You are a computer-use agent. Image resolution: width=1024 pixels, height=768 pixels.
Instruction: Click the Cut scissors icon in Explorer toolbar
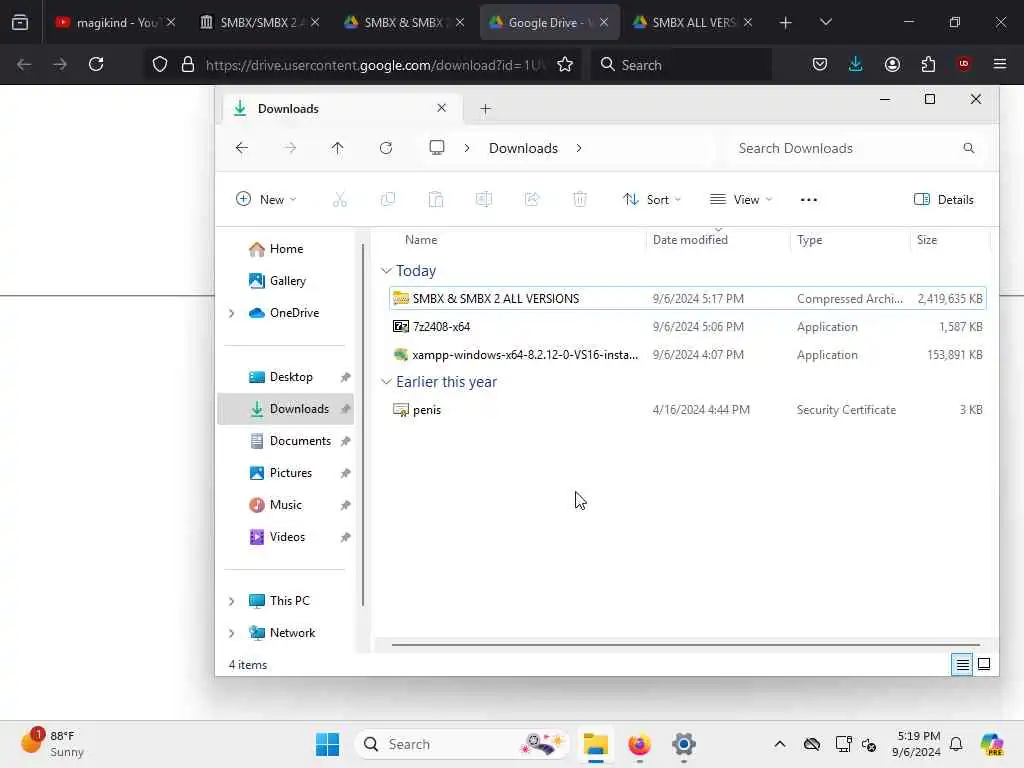coord(340,199)
